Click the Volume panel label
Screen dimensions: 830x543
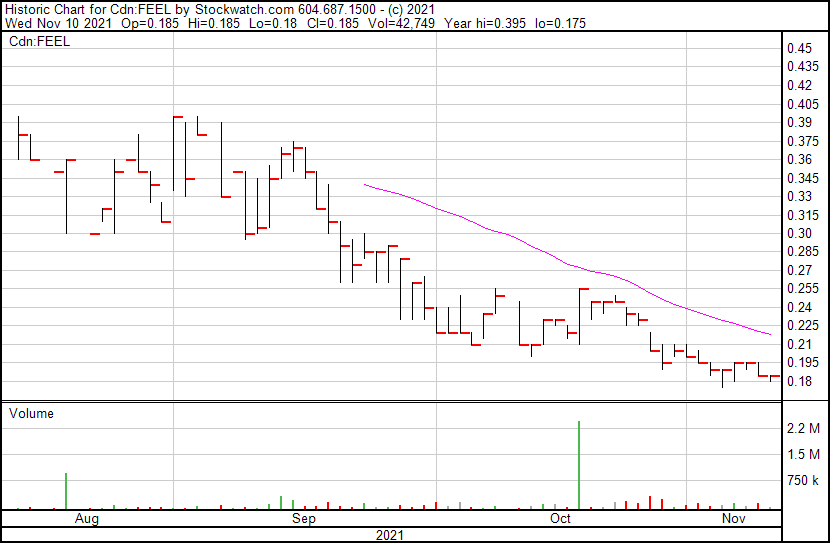31,413
